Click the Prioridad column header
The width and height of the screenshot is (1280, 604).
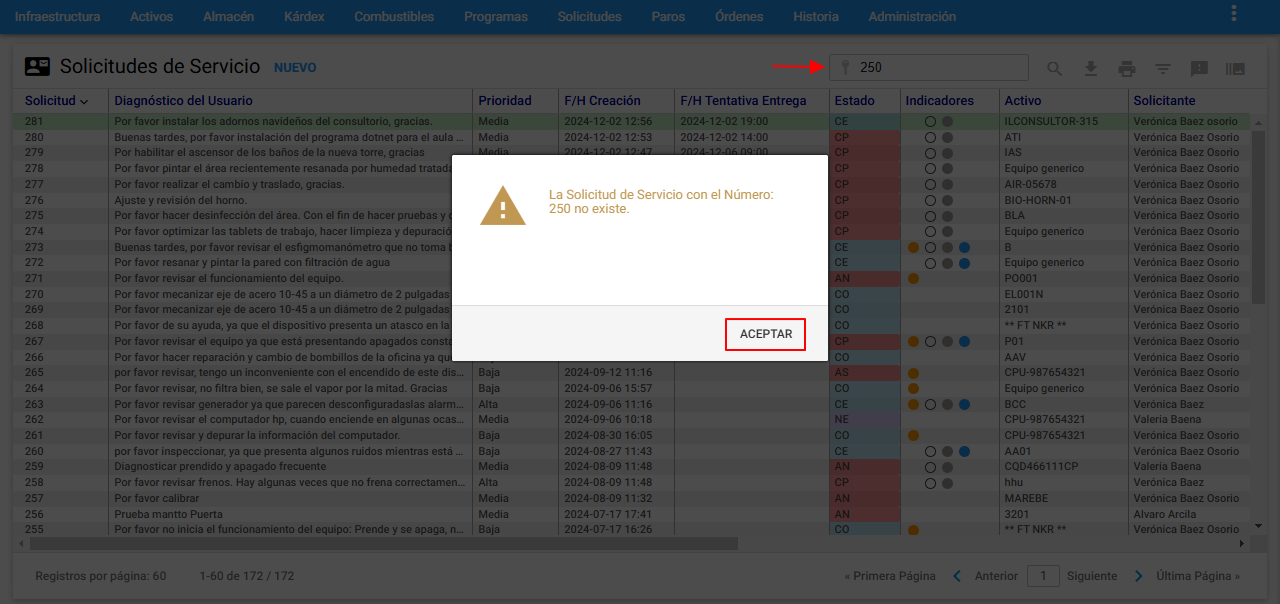click(505, 101)
